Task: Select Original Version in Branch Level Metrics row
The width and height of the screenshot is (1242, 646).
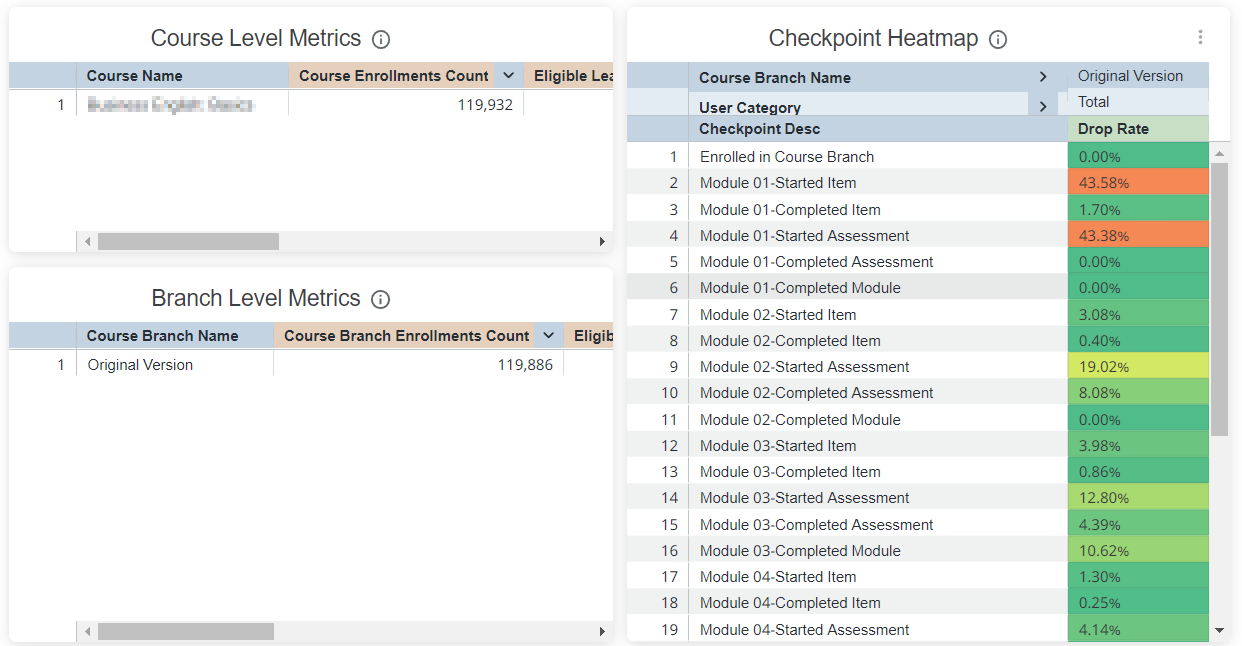Action: 175,365
